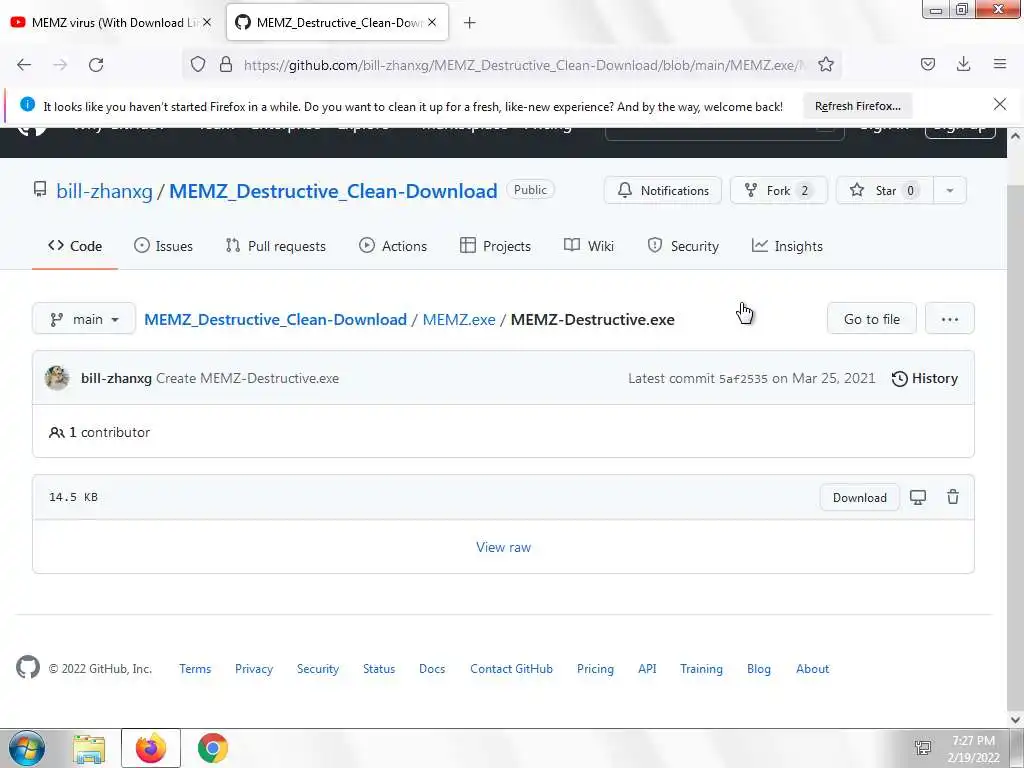Download the MEMZ-Destructive.exe file
This screenshot has height=768, width=1024.
coord(859,498)
